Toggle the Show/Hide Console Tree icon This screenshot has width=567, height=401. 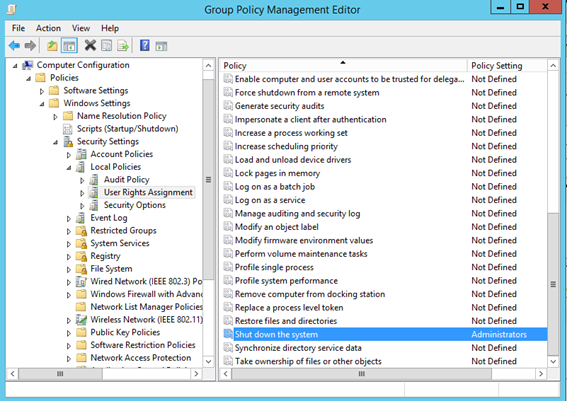(69, 46)
